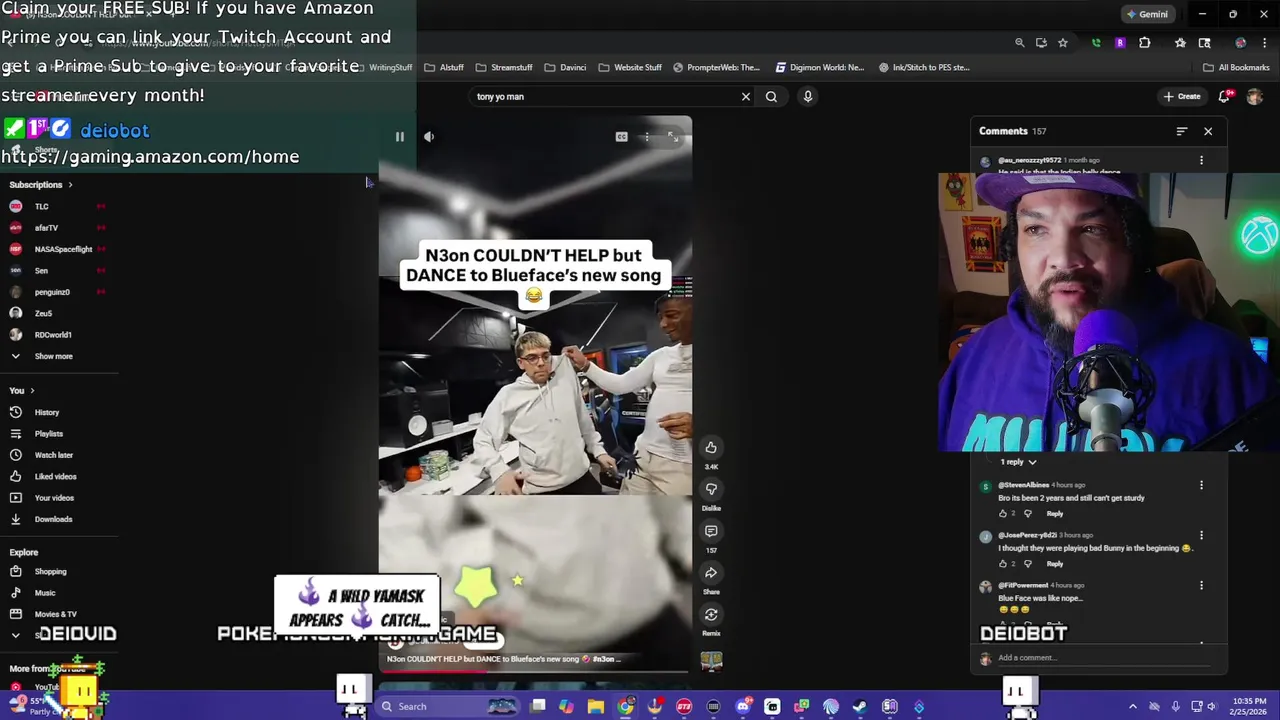Clear the YouTube search text

[745, 97]
